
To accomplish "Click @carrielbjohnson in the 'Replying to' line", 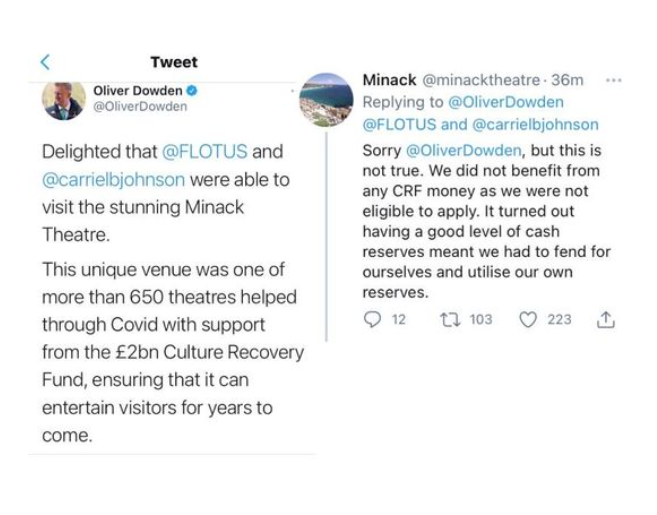I will pos(535,125).
